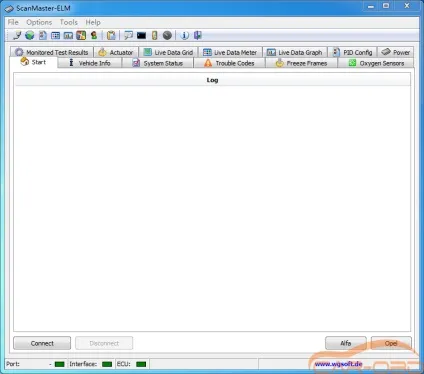Screen dimensions: 424x374
Task: Open the Live Data Graph tab
Action: 295,52
